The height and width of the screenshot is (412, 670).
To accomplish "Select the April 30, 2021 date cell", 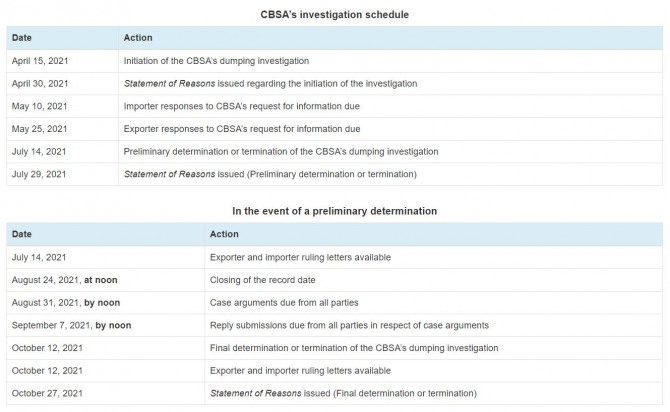I will click(39, 83).
